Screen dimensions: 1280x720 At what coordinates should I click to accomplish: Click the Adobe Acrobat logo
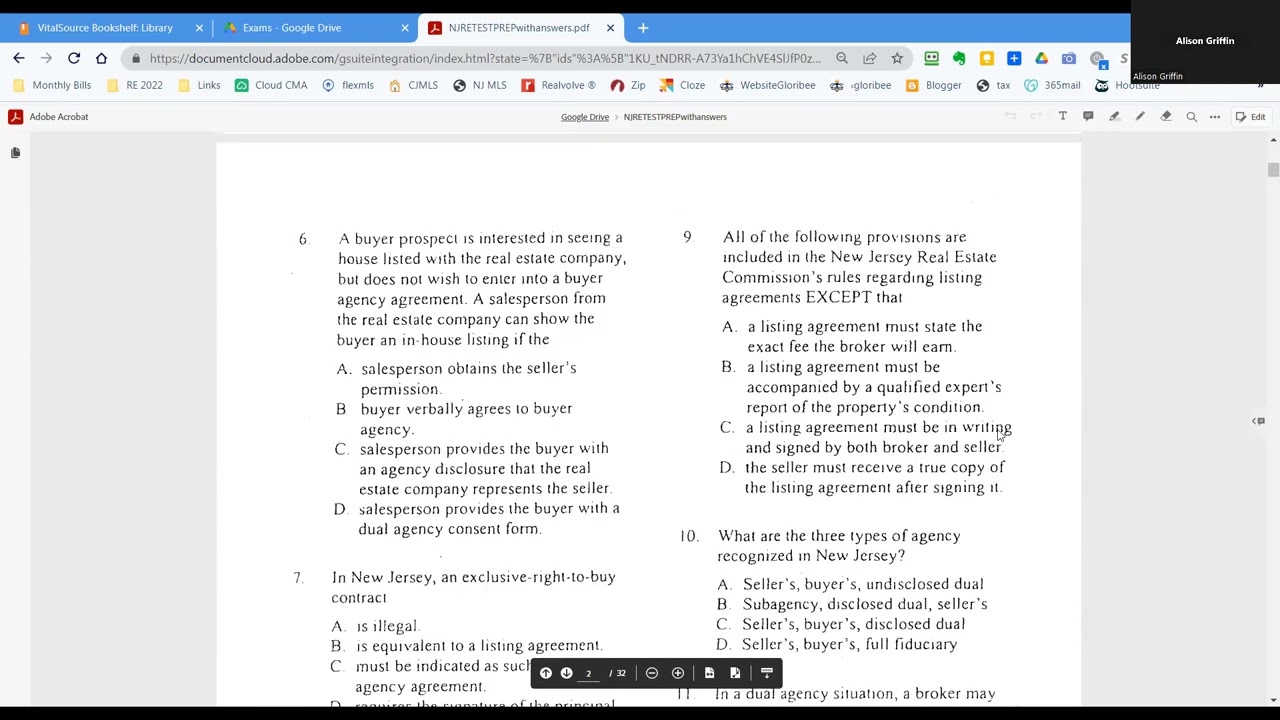16,117
